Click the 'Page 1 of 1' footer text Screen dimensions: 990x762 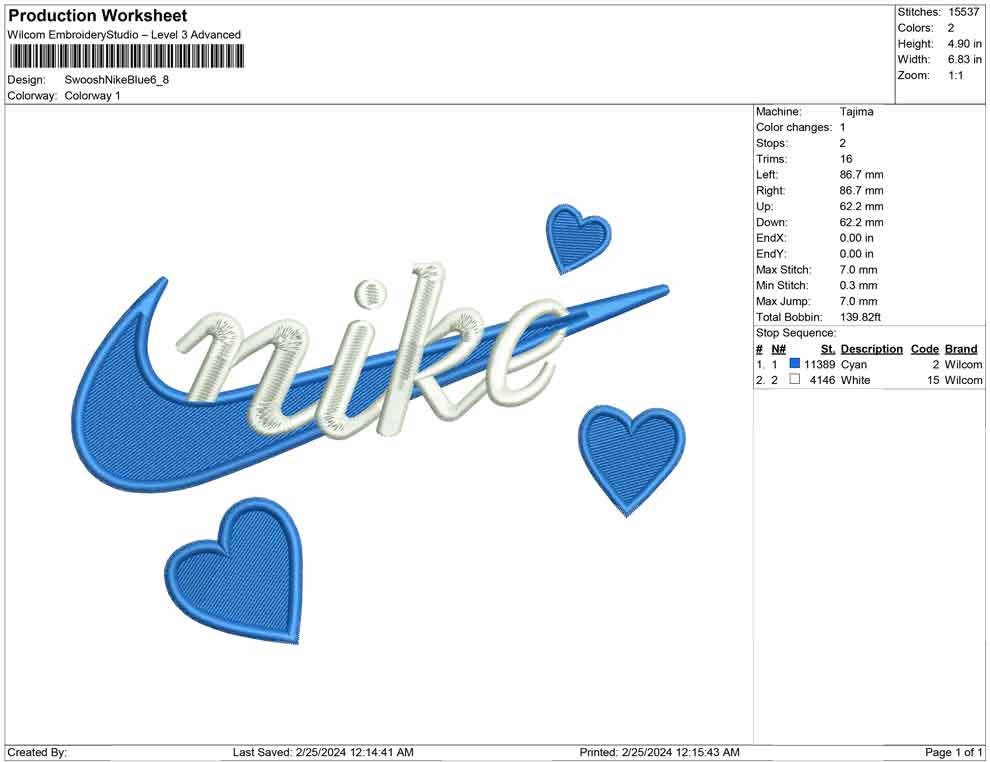(953, 752)
